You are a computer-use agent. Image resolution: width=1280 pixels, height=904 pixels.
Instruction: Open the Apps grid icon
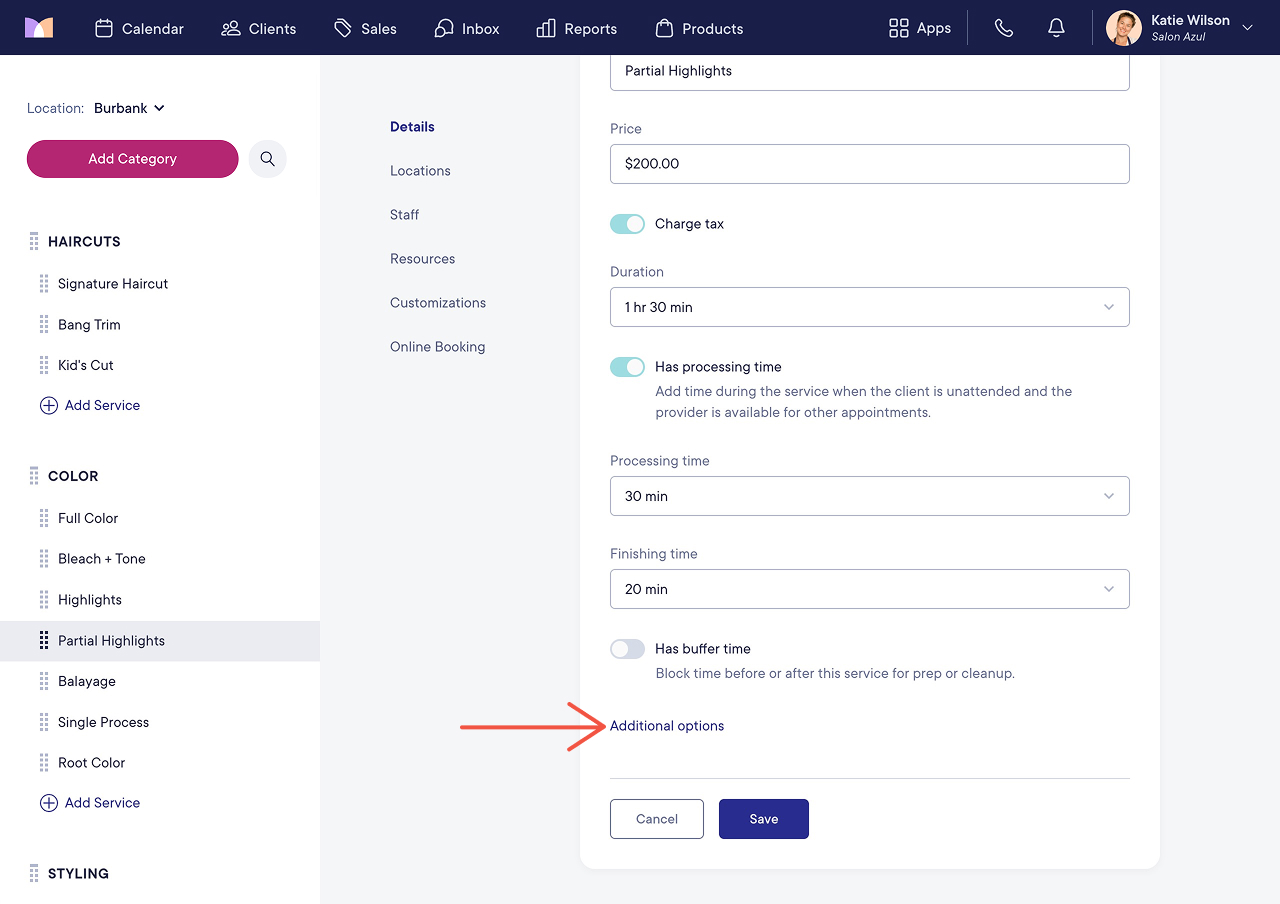[899, 28]
